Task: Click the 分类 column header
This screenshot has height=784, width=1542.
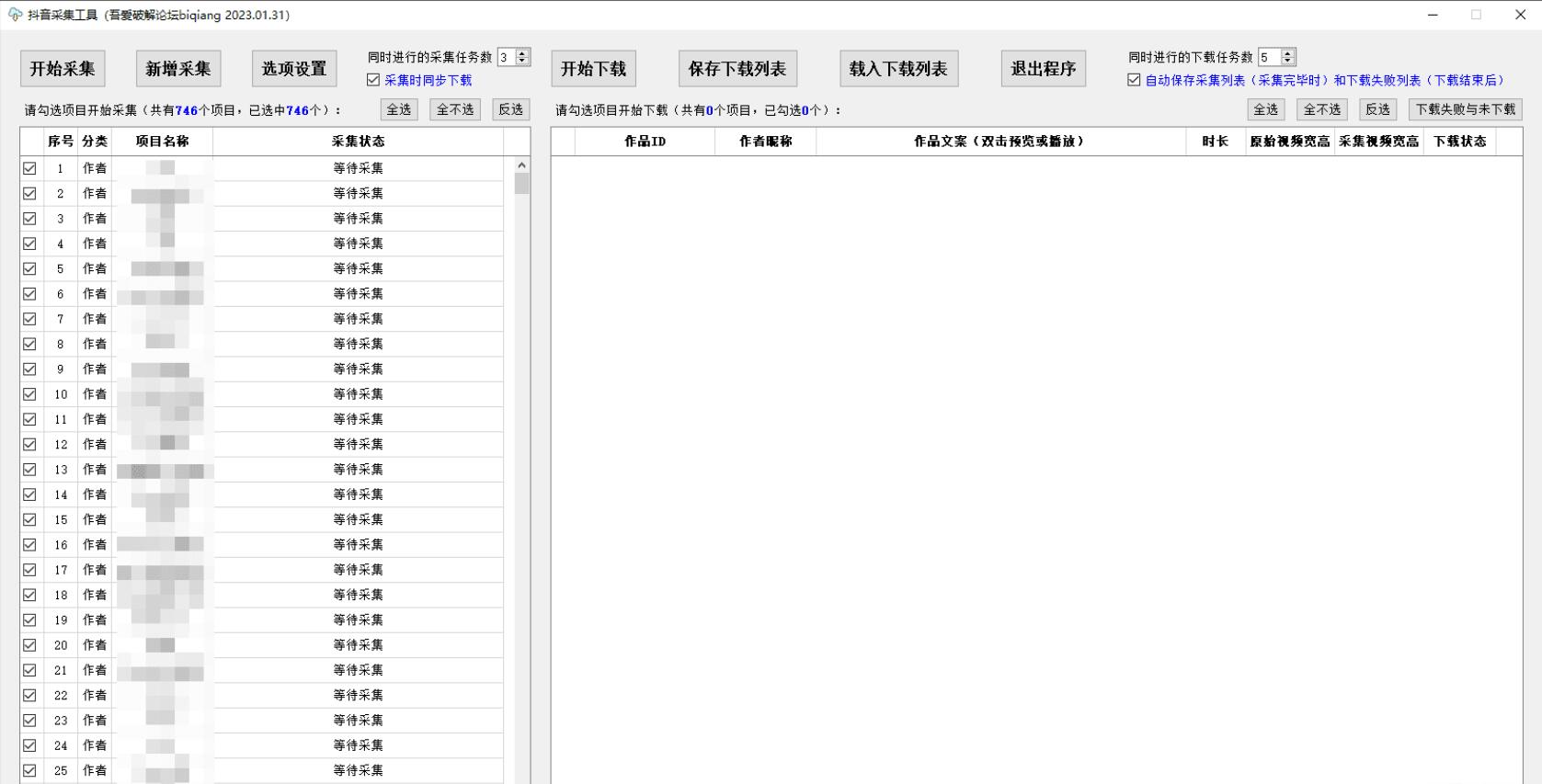Action: [x=95, y=142]
